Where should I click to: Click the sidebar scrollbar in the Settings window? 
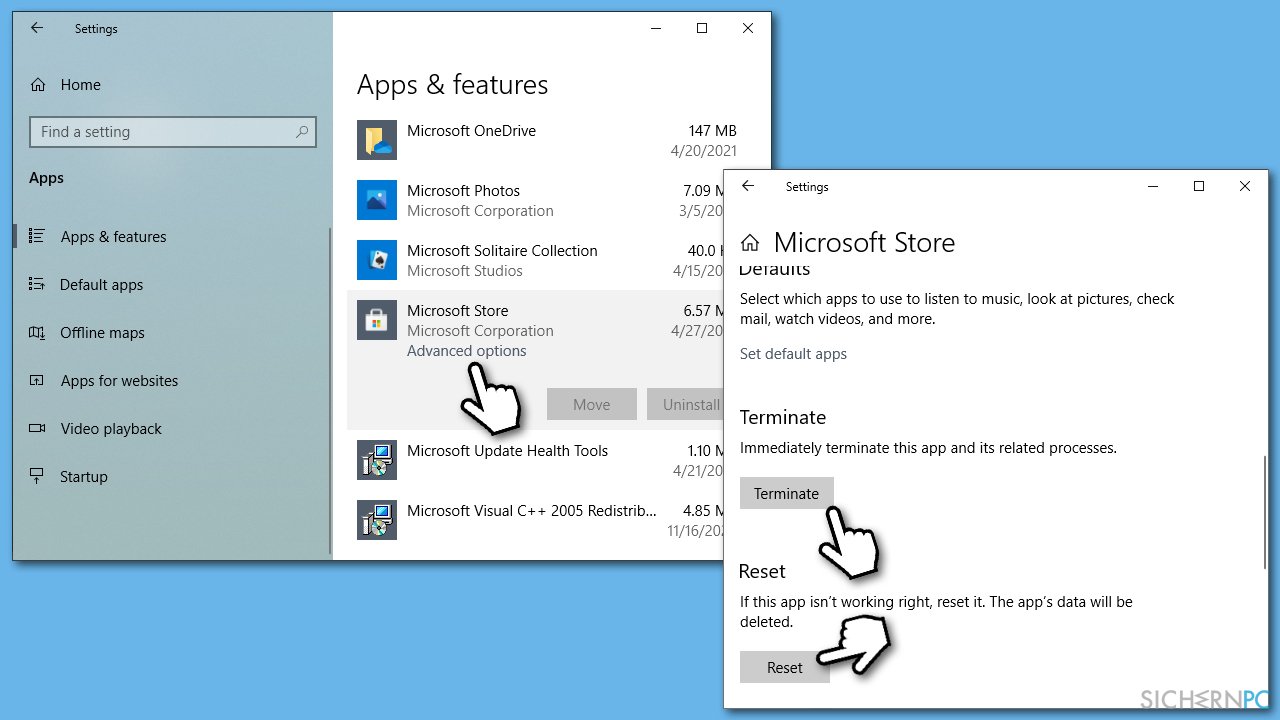click(330, 390)
